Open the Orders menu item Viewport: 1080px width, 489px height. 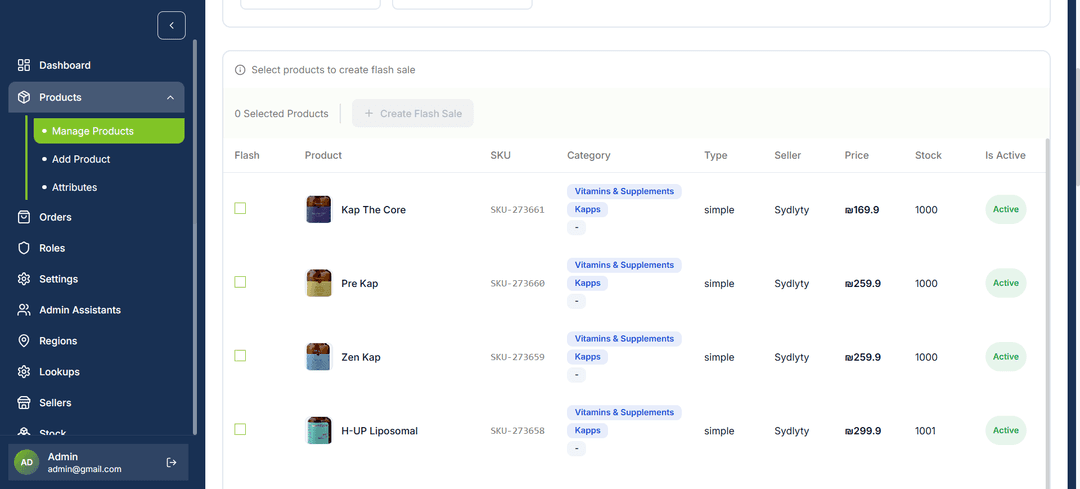tap(96, 217)
